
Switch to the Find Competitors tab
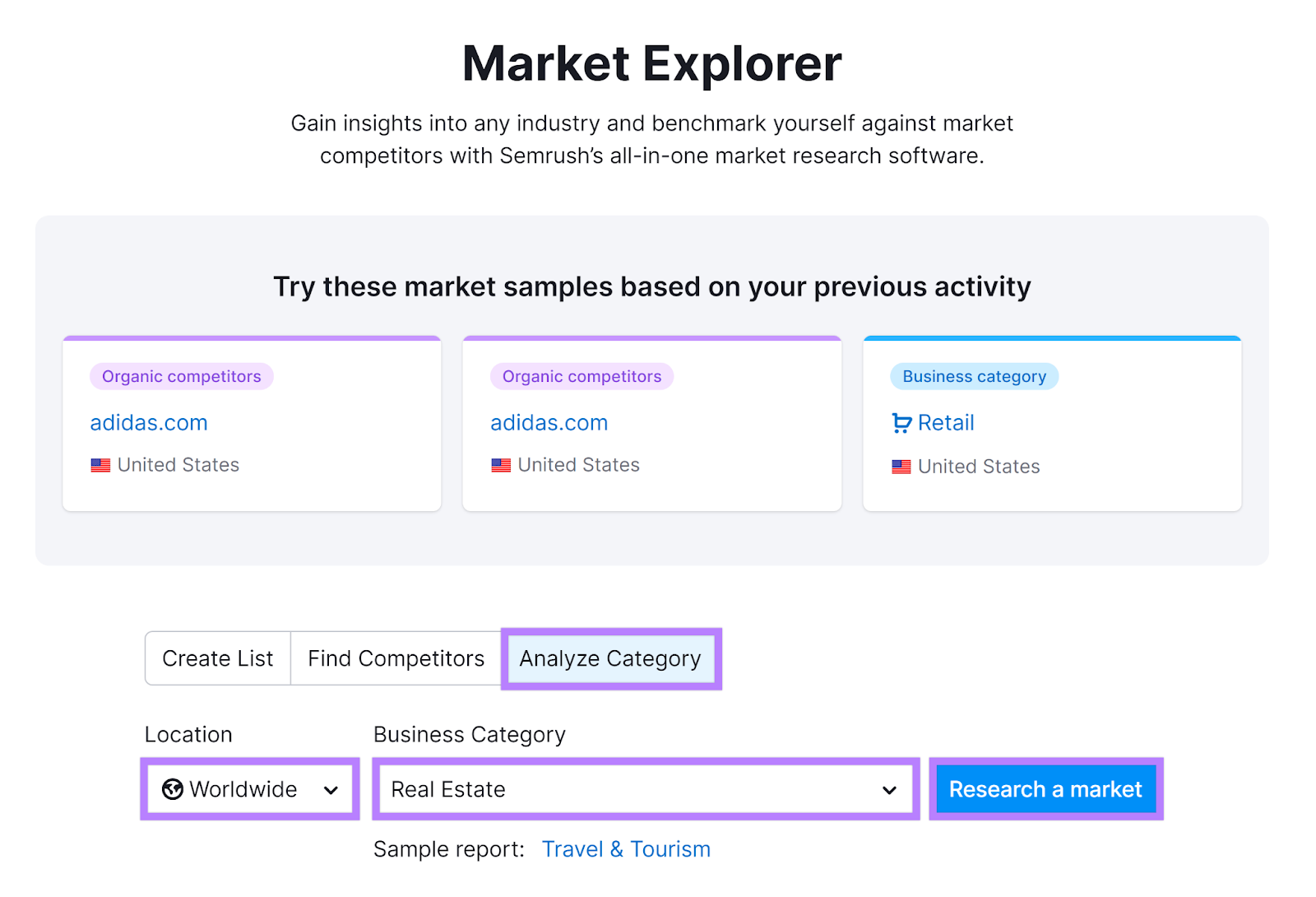tap(395, 658)
